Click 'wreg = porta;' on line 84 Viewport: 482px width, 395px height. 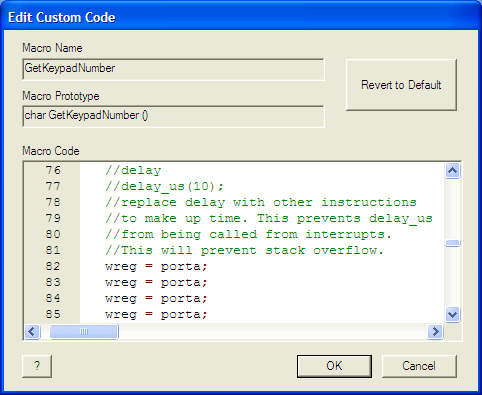156,298
